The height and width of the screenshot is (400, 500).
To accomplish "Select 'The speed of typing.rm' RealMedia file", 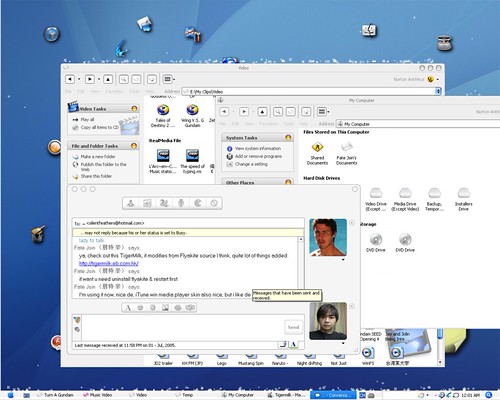I will [x=192, y=161].
